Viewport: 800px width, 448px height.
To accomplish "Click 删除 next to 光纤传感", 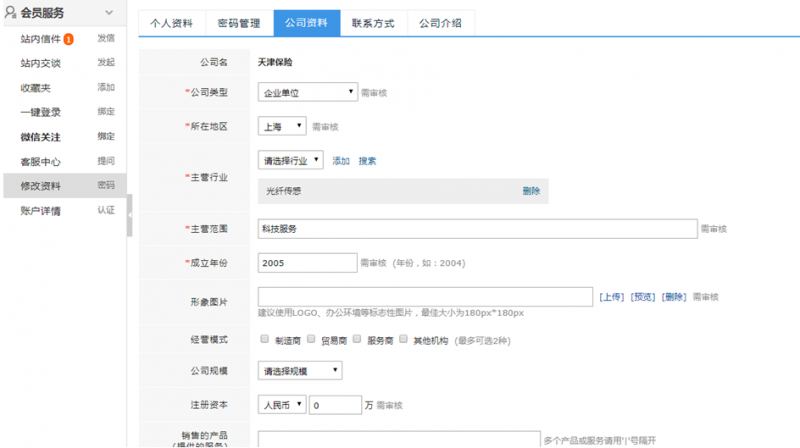I will click(530, 191).
